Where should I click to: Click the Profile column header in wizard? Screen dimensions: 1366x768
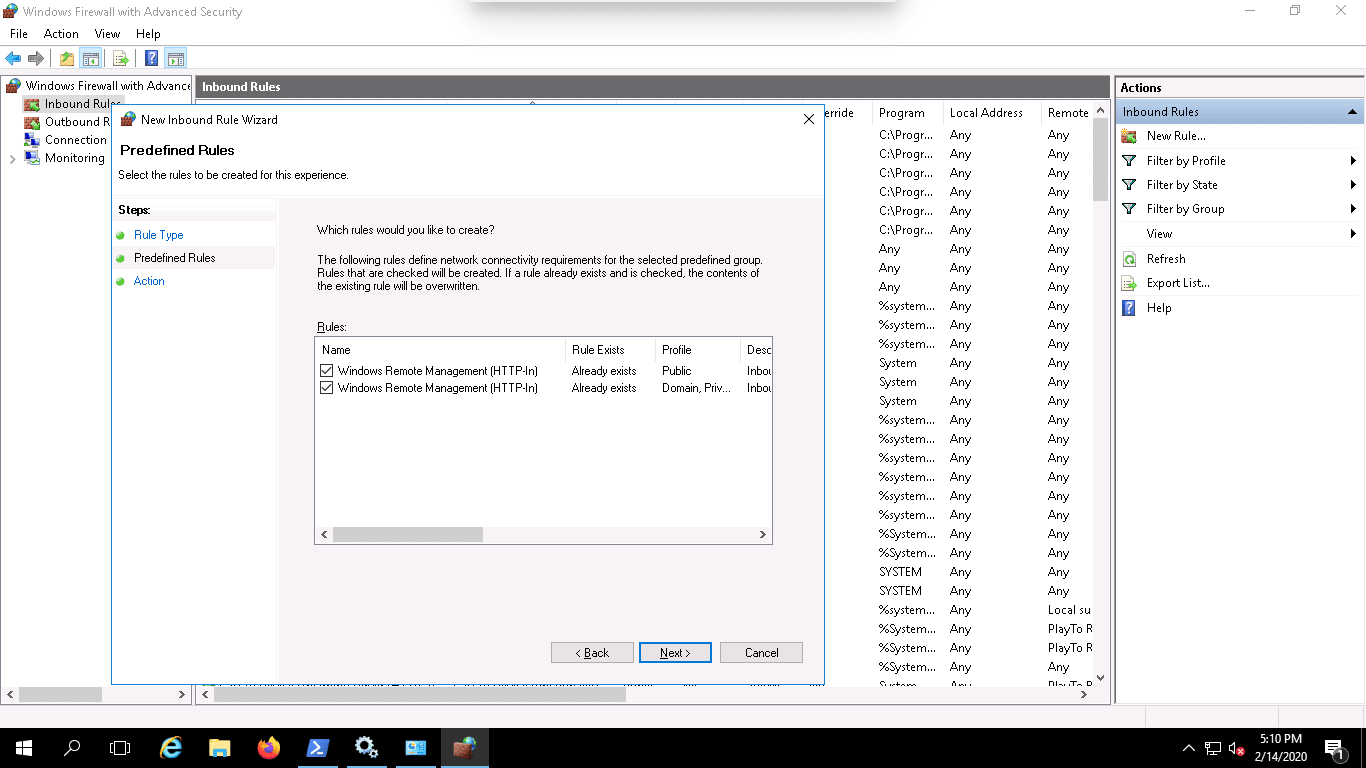pyautogui.click(x=698, y=350)
